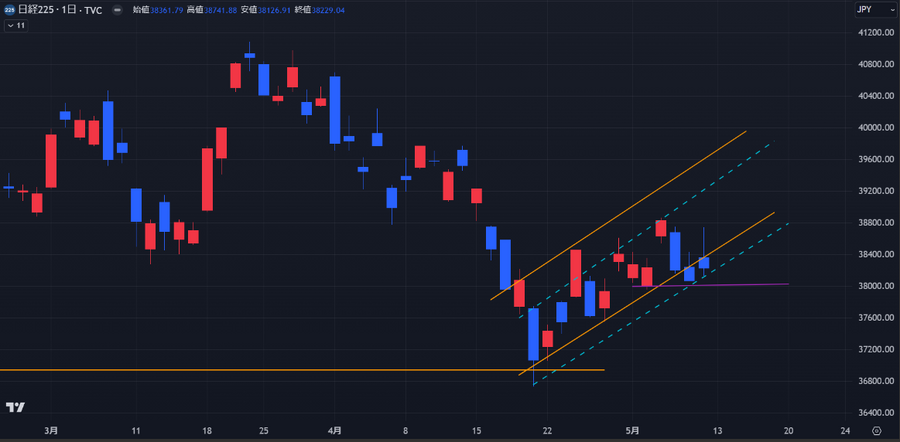Screen dimensions: 900x442
Task: Click the 22 date label on time axis
Action: tap(547, 431)
